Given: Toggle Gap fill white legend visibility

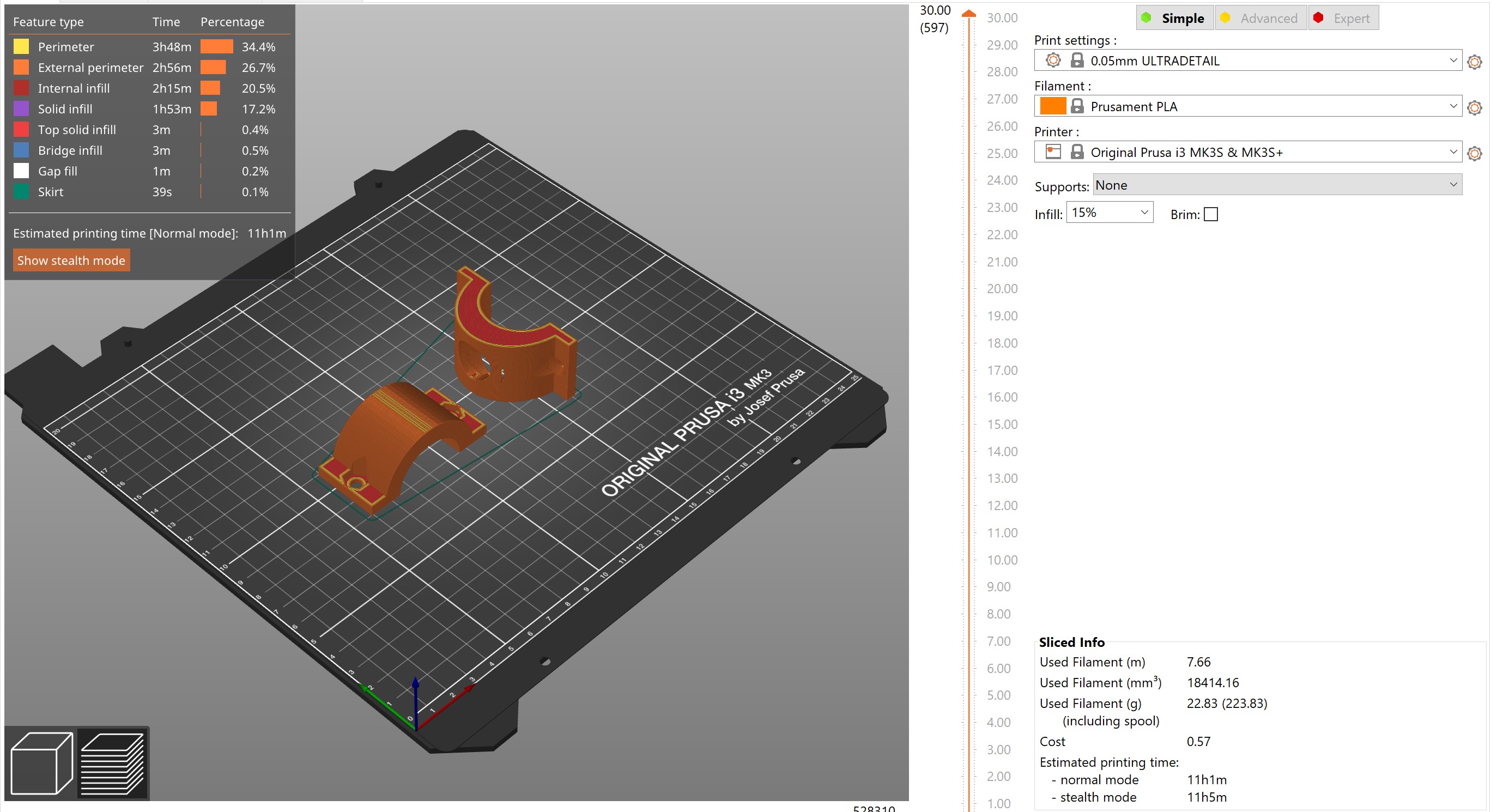Looking at the screenshot, I should click(21, 171).
